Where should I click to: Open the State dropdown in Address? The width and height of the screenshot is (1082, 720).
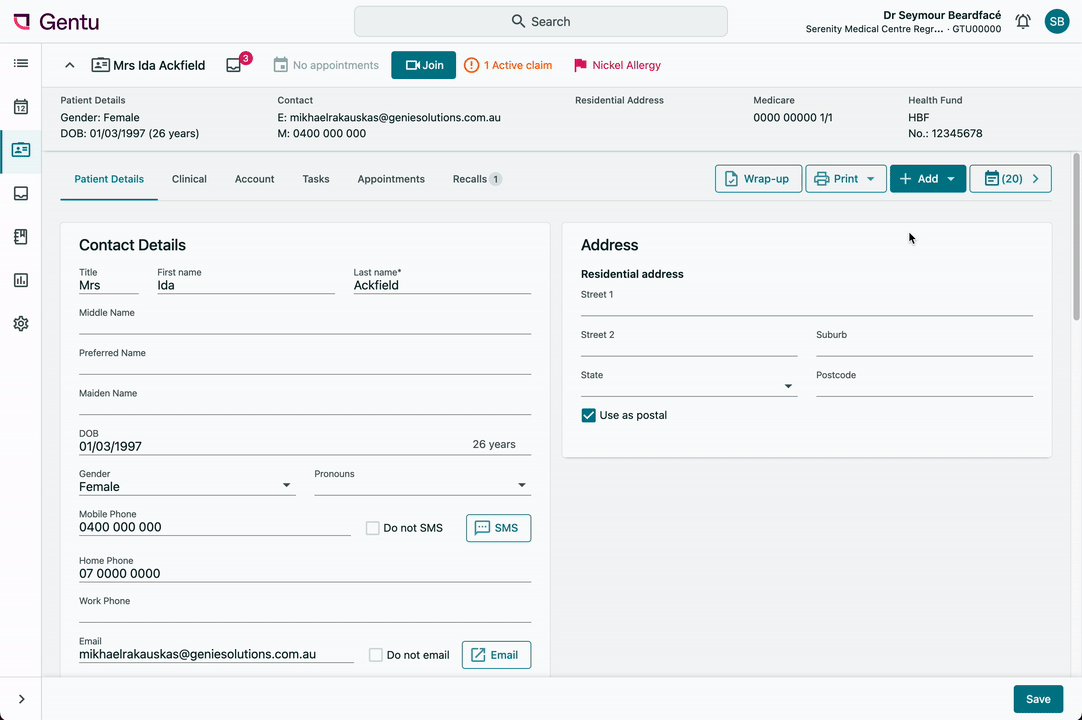click(688, 386)
